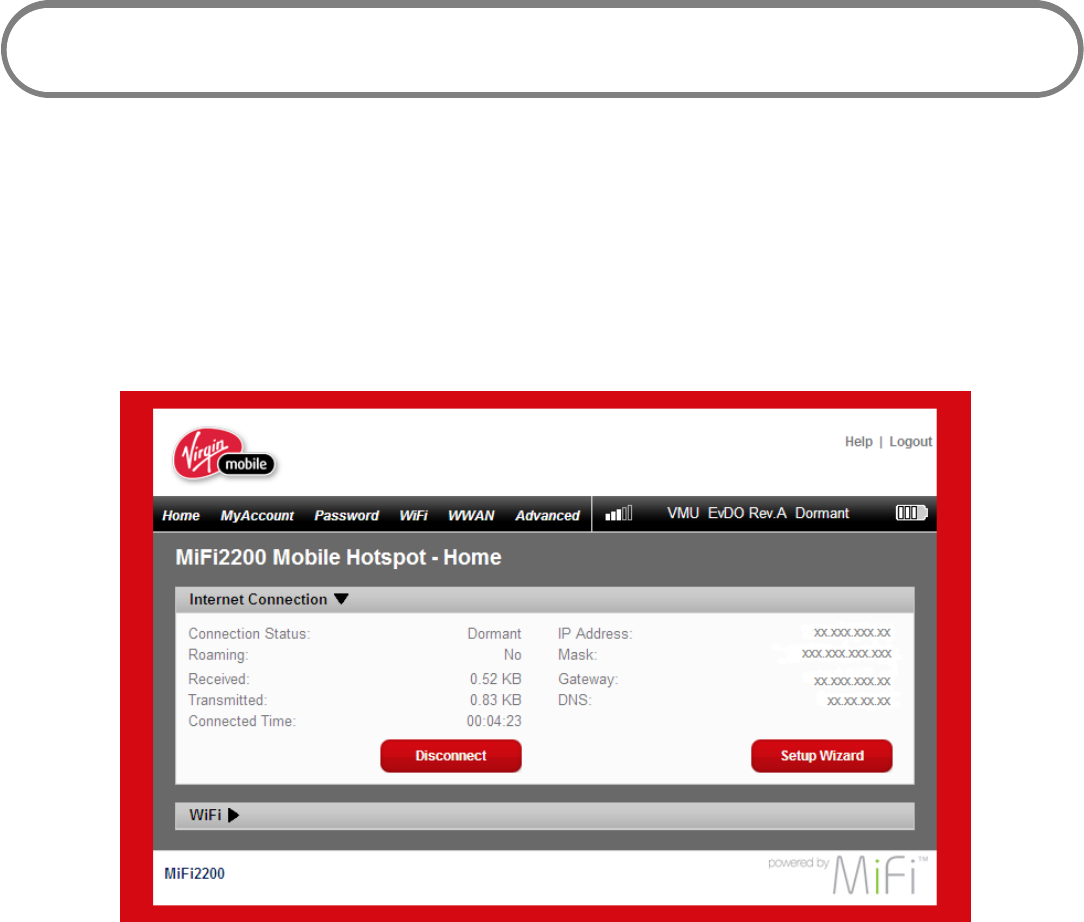Click the Mask value
The width and height of the screenshot is (1084, 922).
pos(846,653)
